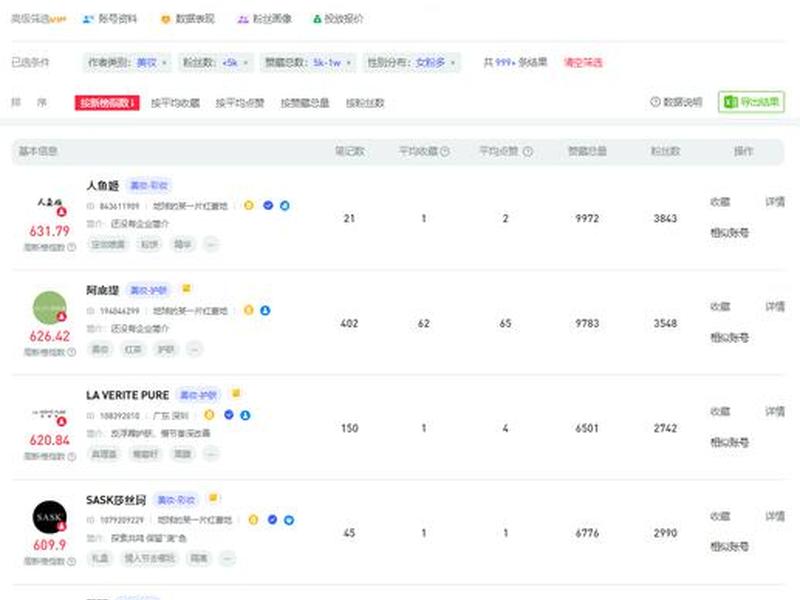Switch to the 数据表现 filter tab
The image size is (800, 600).
(x=188, y=19)
